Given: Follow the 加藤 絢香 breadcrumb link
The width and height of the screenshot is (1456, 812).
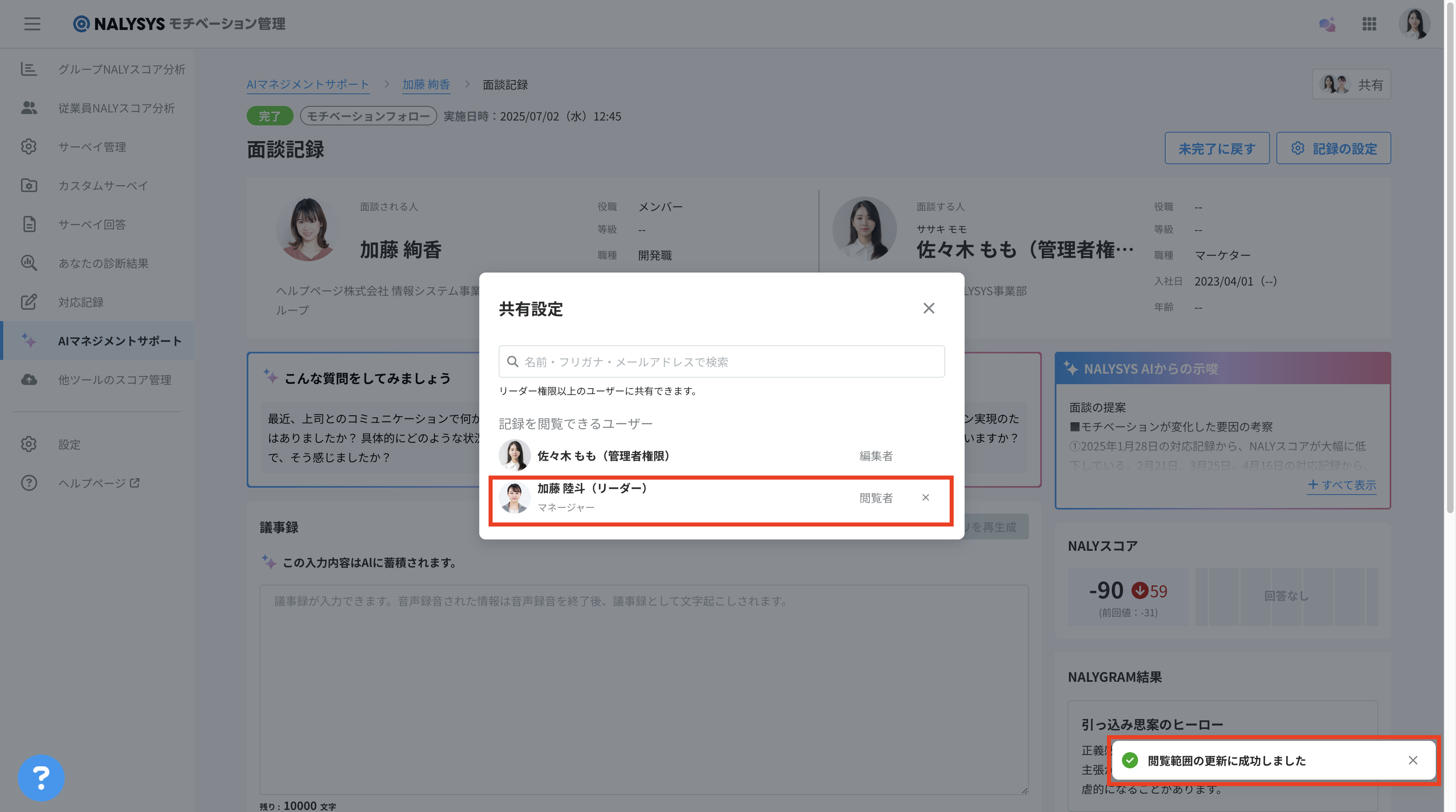Looking at the screenshot, I should (x=426, y=85).
